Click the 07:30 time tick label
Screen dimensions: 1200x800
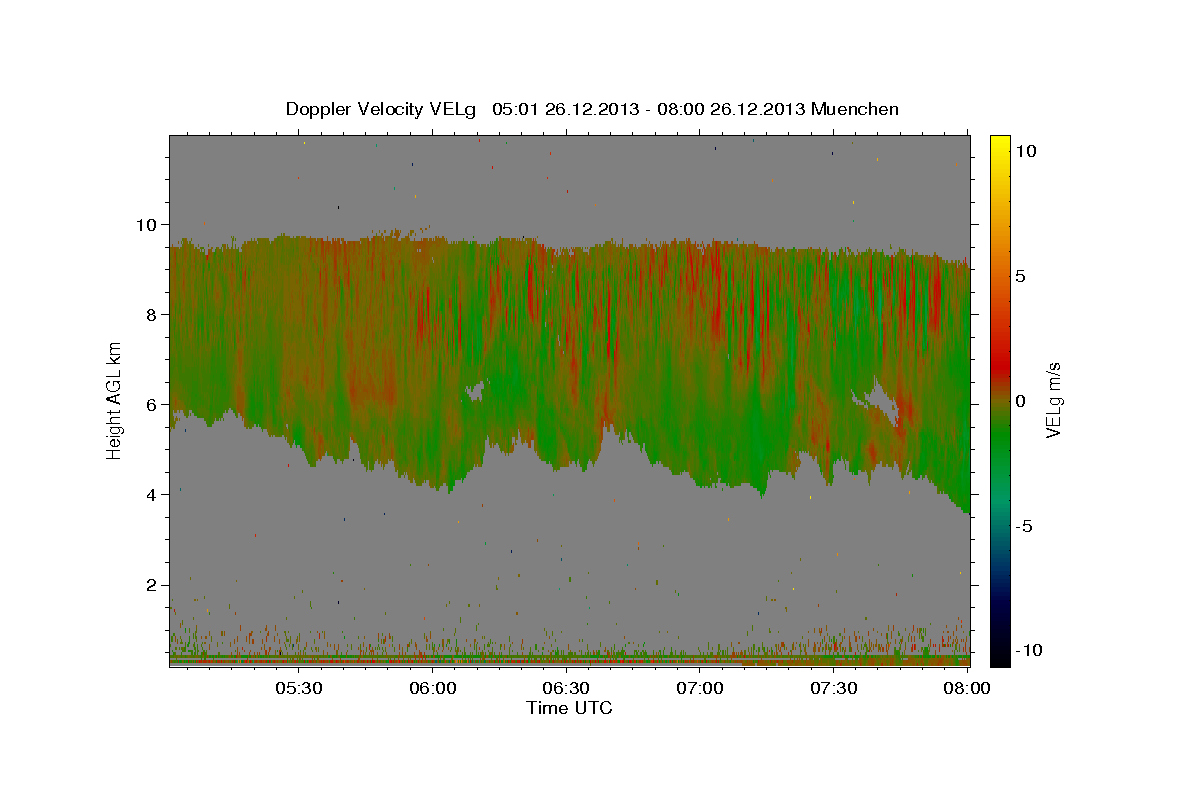point(834,689)
